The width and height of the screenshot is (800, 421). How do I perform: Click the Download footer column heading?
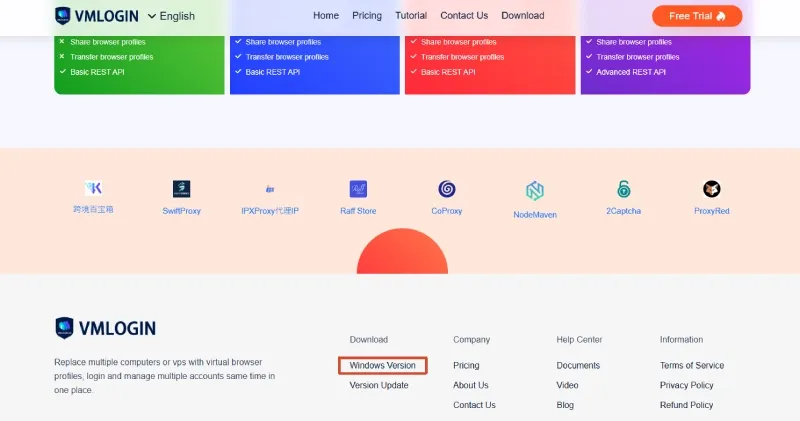(369, 339)
